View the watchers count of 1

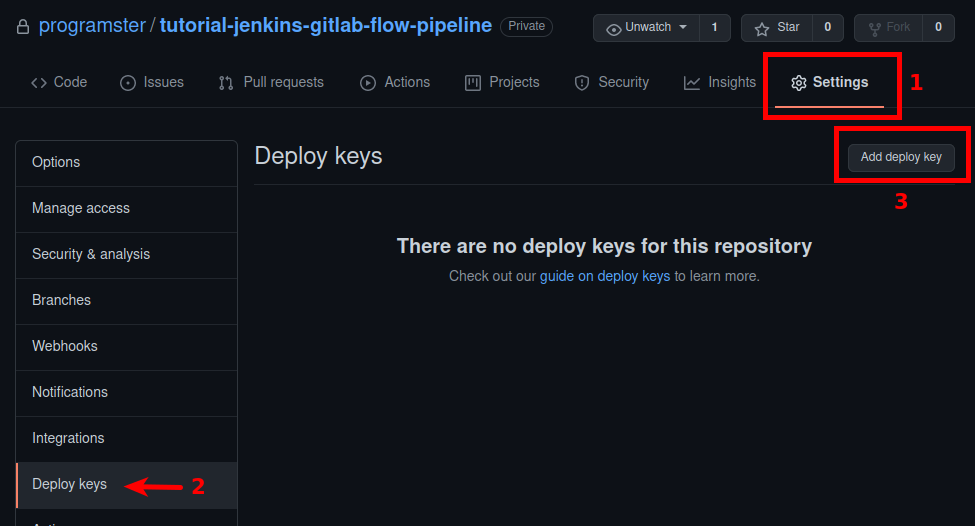click(714, 27)
